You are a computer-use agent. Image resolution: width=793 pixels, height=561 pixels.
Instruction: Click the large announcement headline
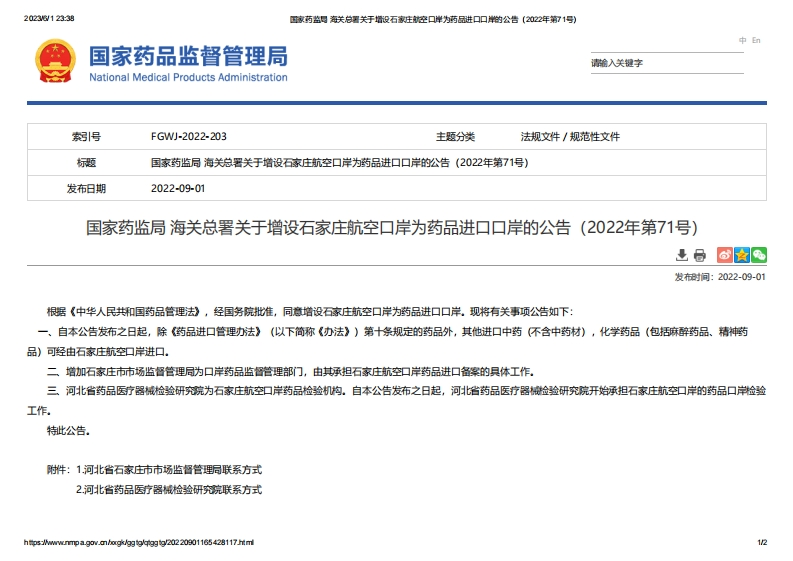tap(396, 228)
